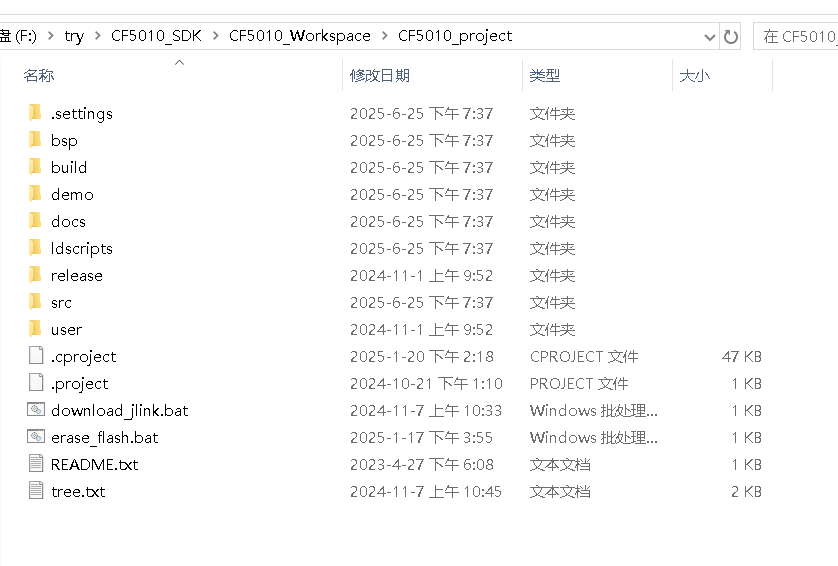Select the download_jlink.bat batch file icon
The width and height of the screenshot is (838, 566).
[x=36, y=410]
